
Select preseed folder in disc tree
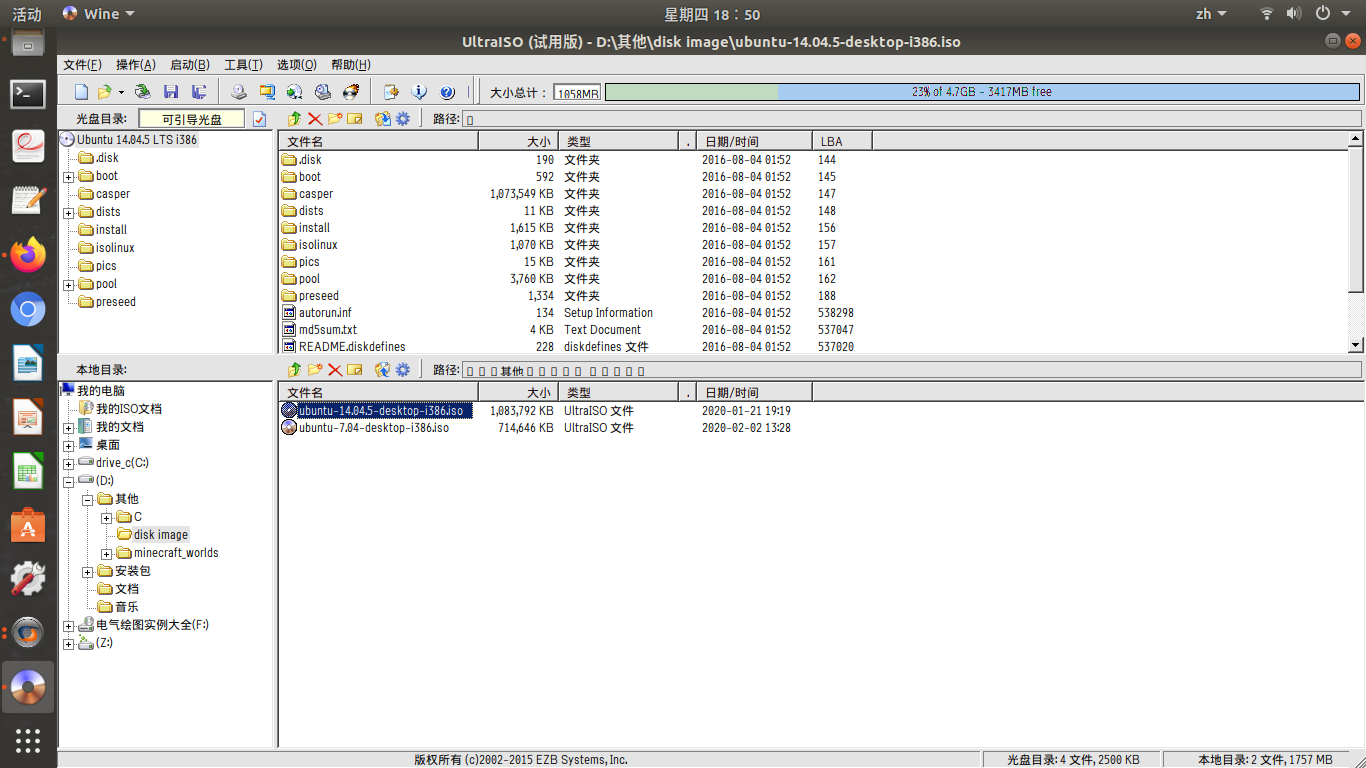(116, 302)
